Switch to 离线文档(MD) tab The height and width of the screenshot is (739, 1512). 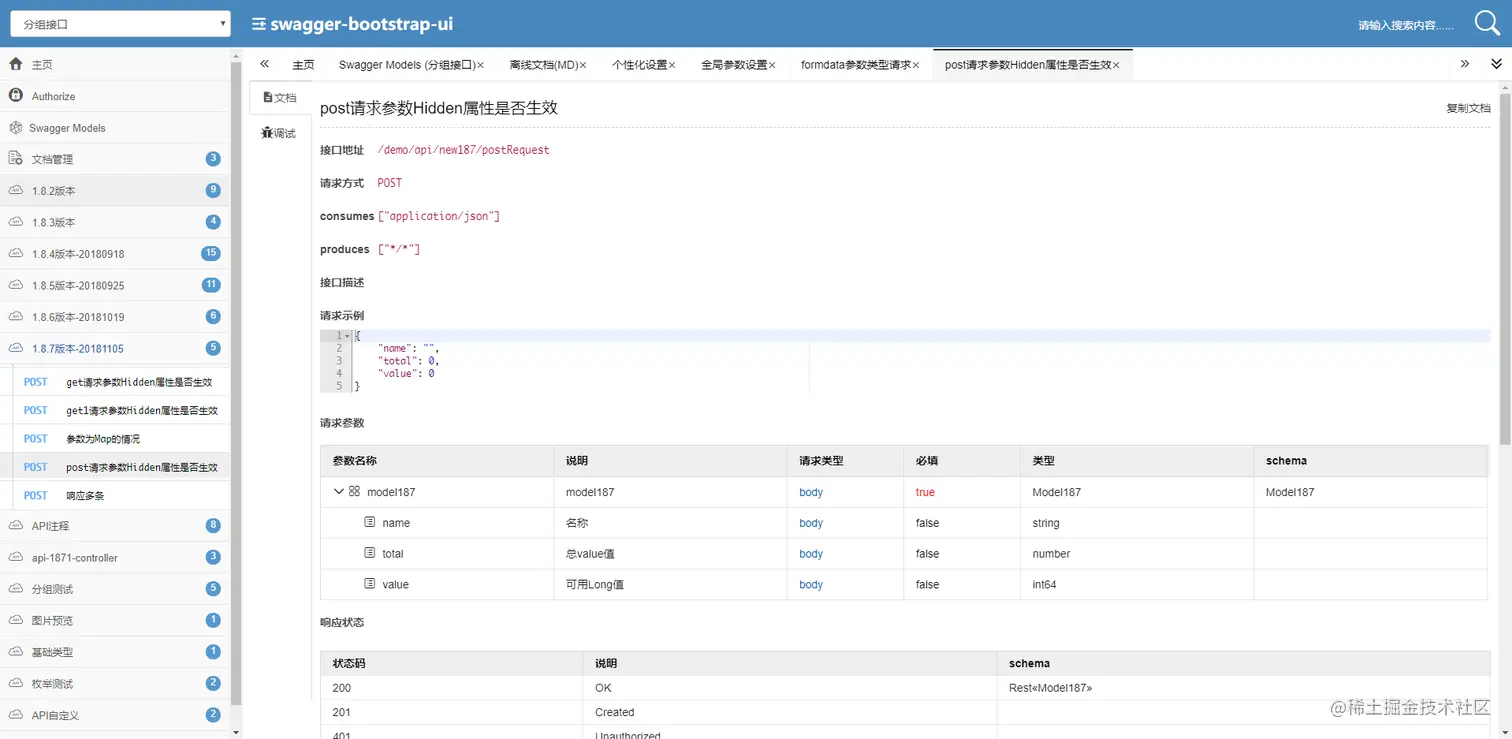pyautogui.click(x=544, y=65)
